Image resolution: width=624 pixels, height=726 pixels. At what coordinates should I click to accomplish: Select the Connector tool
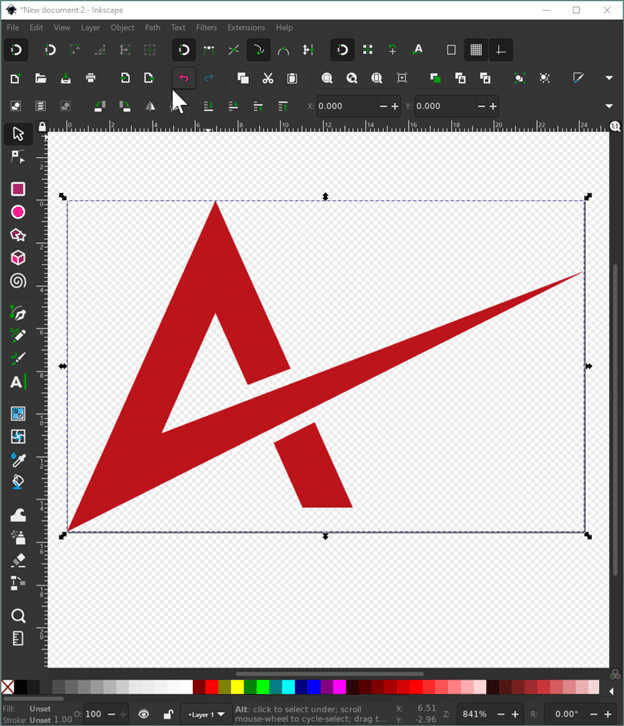click(18, 583)
